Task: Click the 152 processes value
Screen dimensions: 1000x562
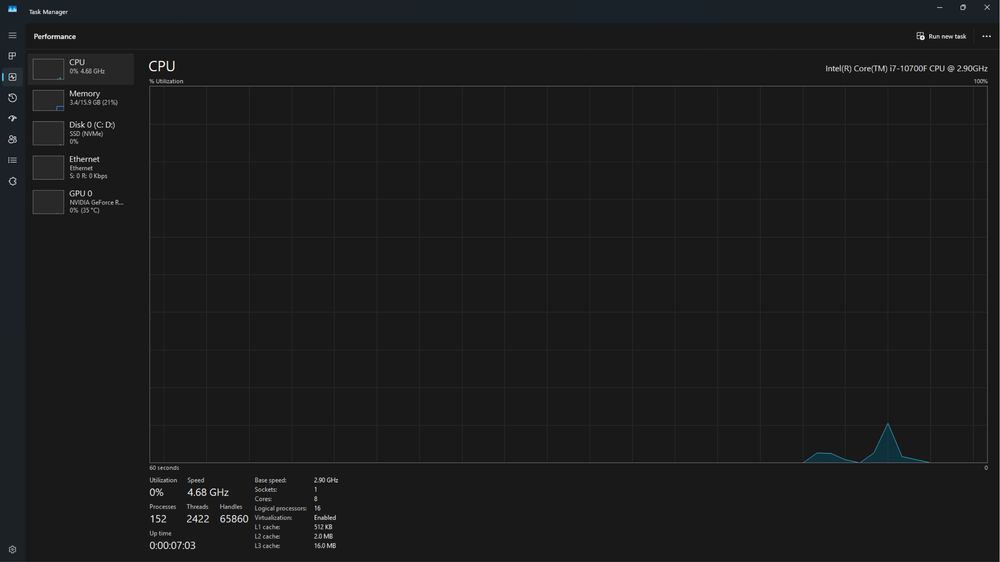Action: pyautogui.click(x=158, y=519)
